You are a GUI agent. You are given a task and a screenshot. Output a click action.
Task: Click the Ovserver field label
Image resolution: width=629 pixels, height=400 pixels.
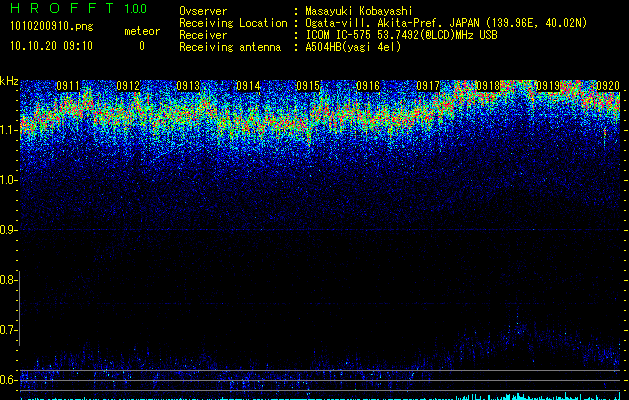(203, 11)
